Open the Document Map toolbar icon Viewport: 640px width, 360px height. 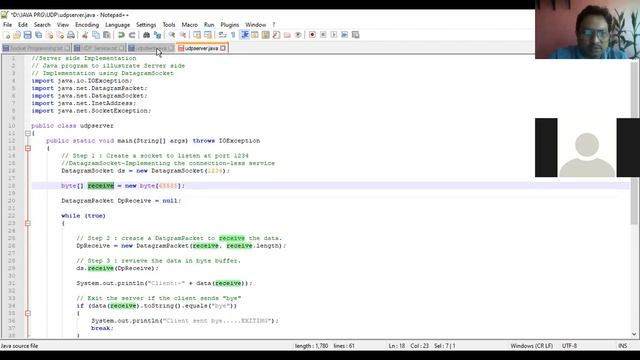click(266, 35)
